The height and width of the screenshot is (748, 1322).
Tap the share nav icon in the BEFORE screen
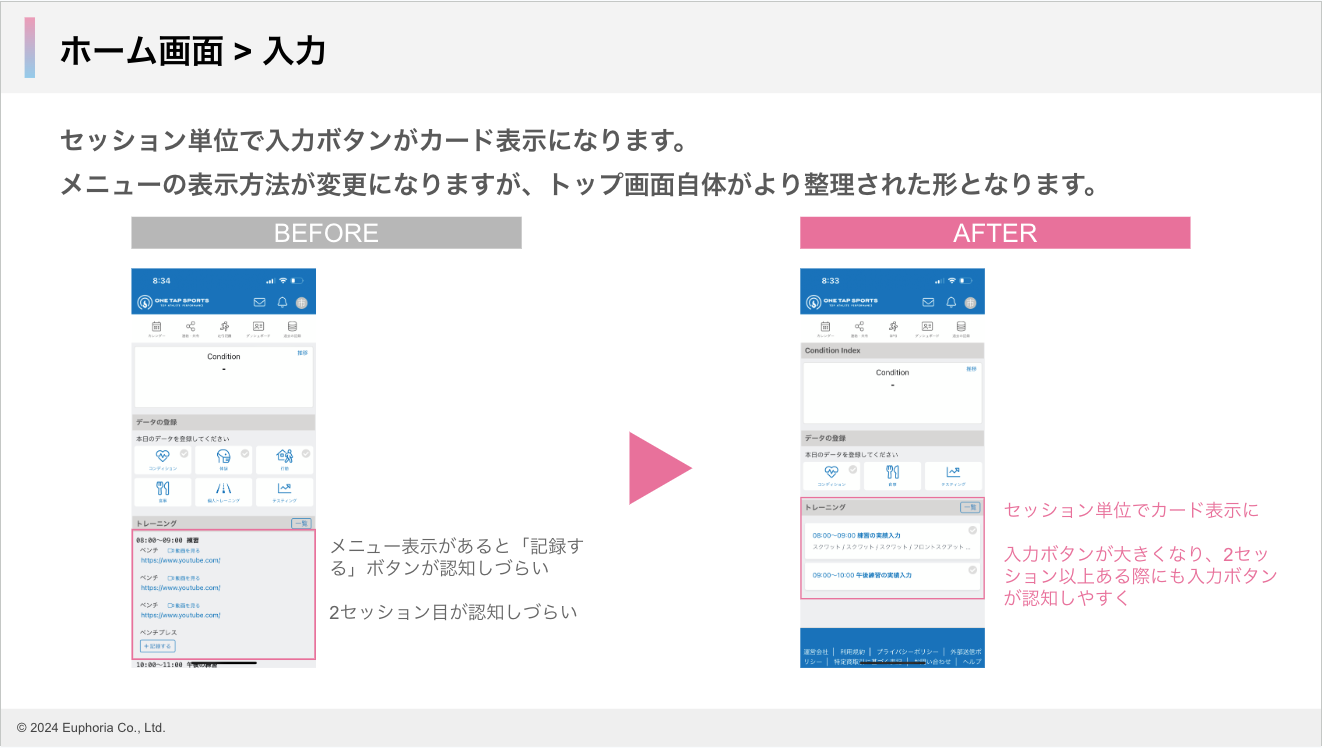pyautogui.click(x=190, y=327)
